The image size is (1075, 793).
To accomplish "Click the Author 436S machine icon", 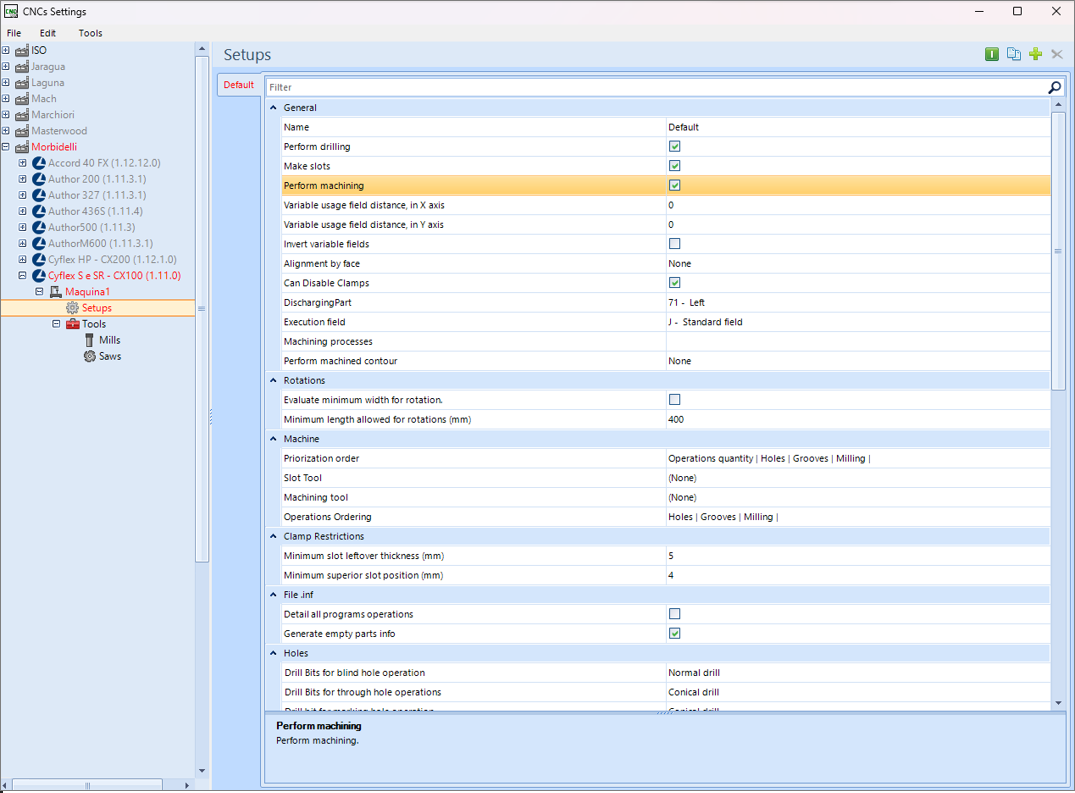I will pos(39,211).
